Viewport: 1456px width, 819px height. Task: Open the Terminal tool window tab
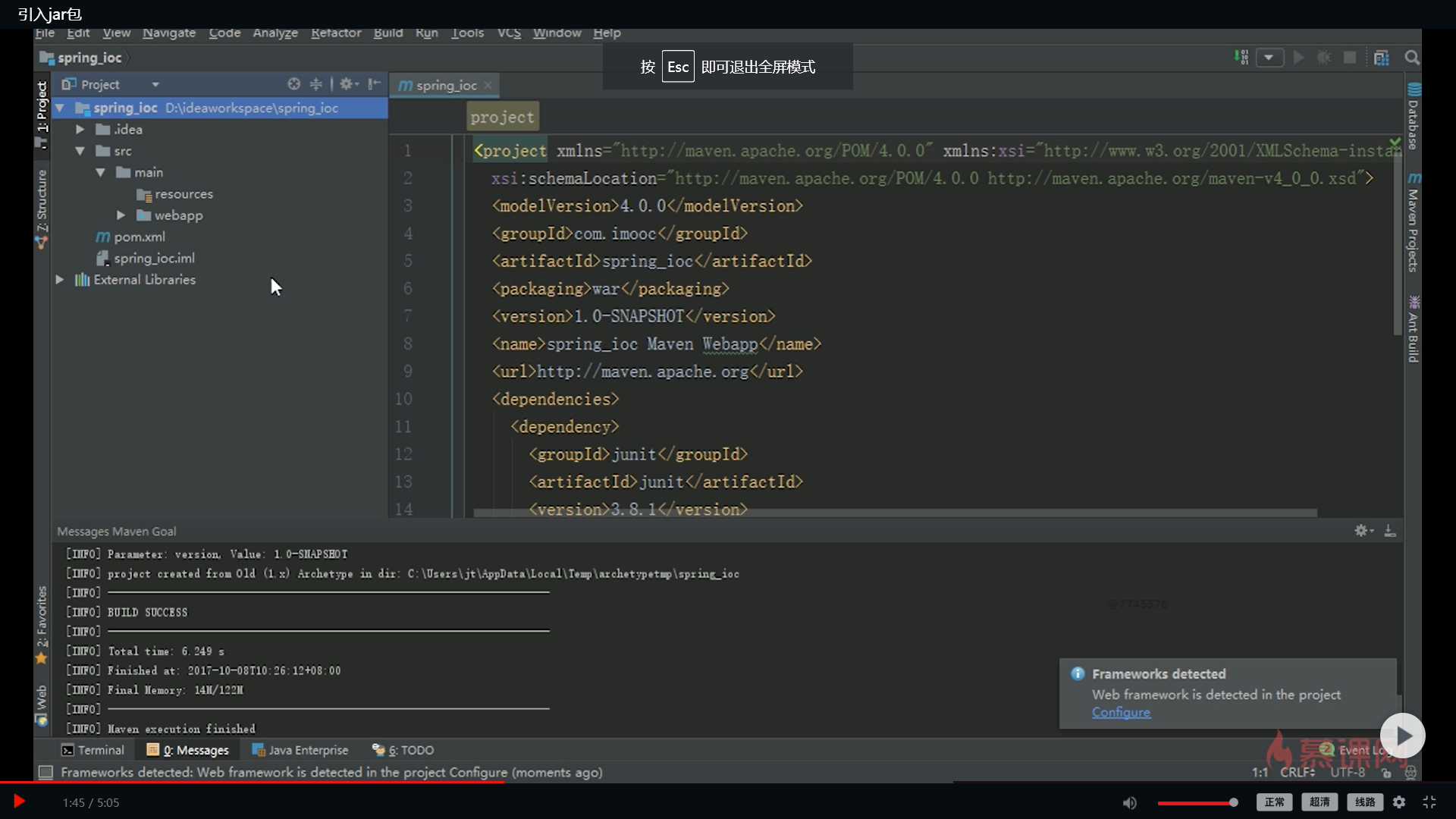pos(93,750)
